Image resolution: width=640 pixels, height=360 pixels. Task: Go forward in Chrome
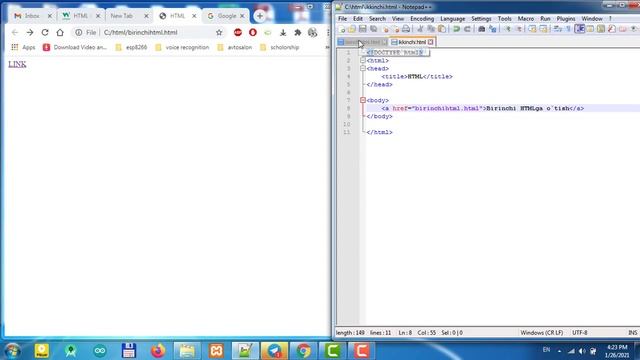click(30, 32)
